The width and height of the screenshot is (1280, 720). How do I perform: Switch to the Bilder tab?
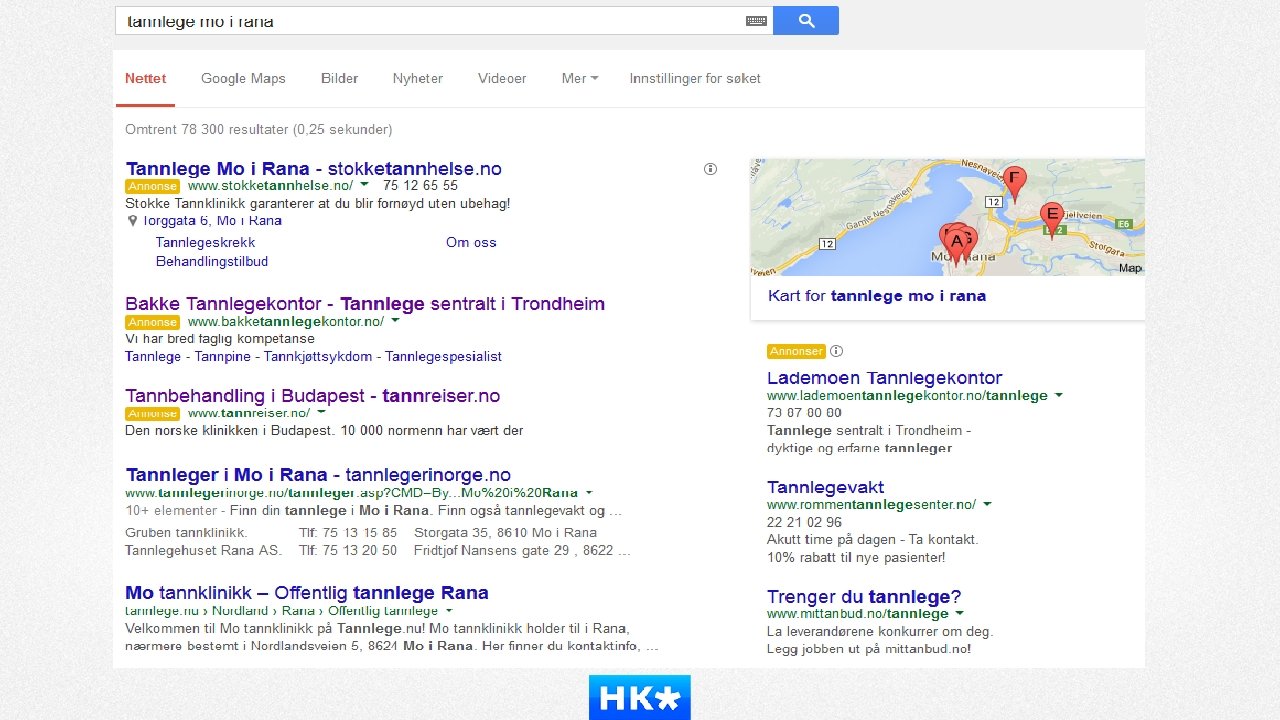(x=339, y=79)
